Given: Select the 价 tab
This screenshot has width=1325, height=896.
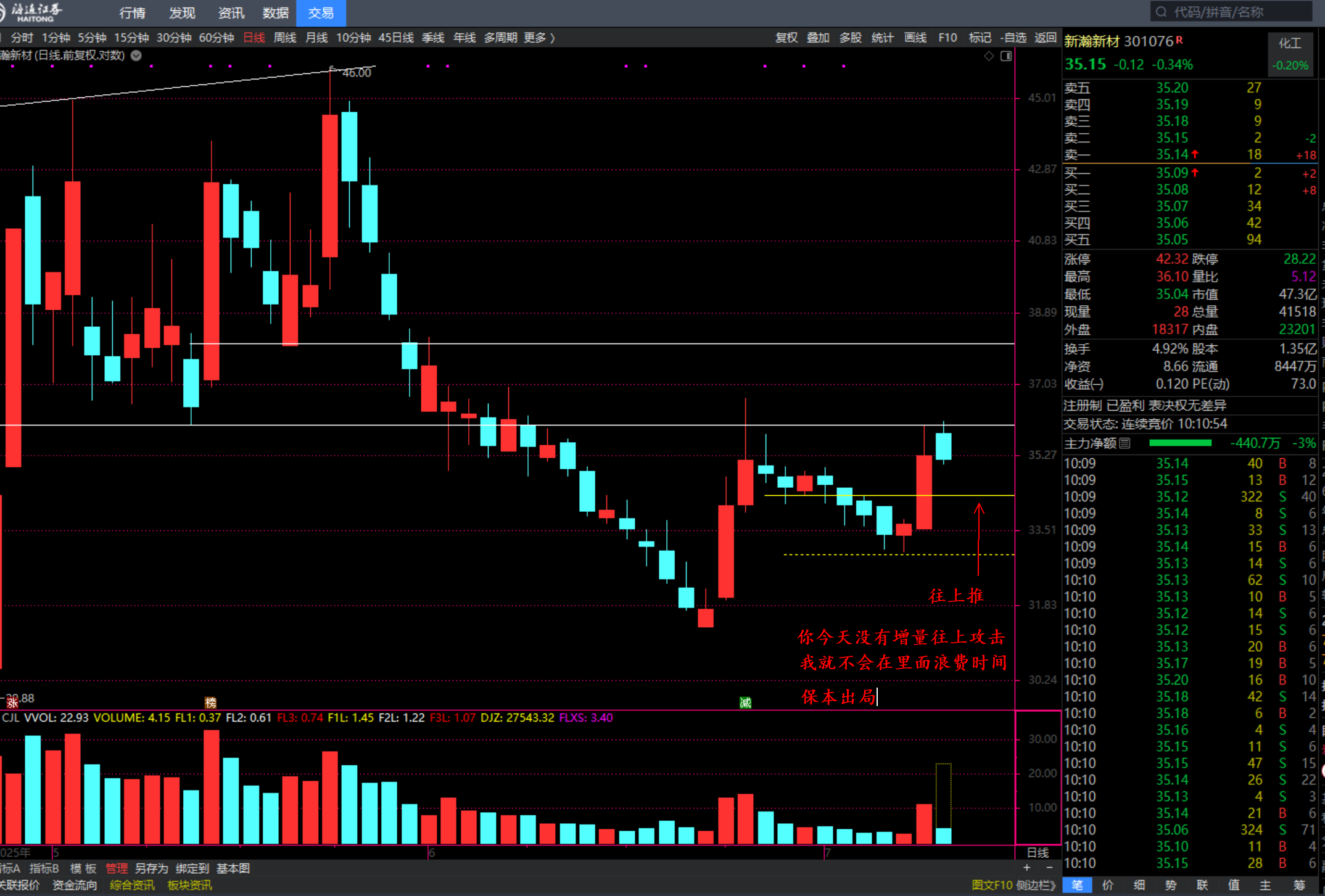Looking at the screenshot, I should (1108, 885).
